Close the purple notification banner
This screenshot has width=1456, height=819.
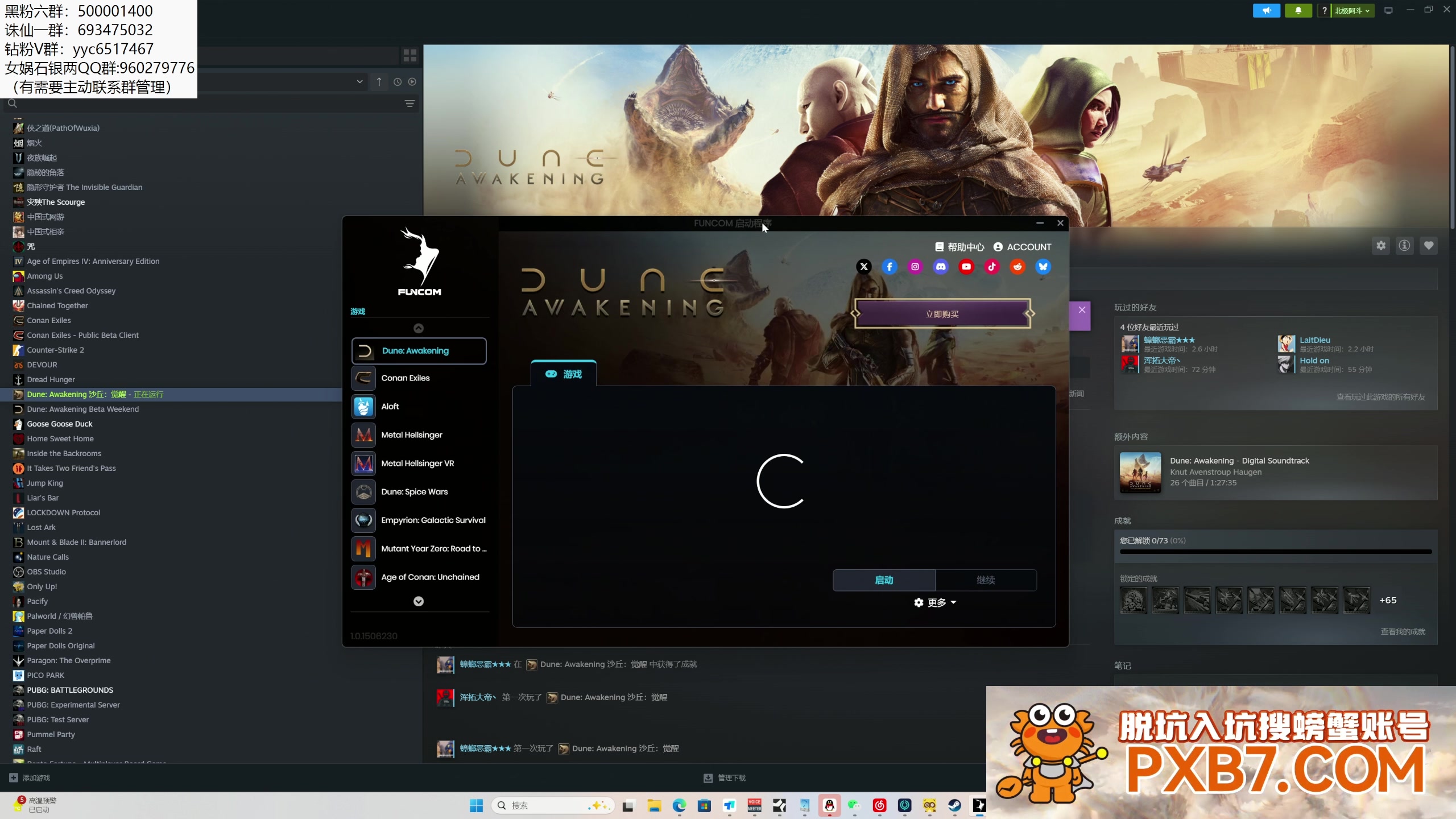coord(1082,310)
